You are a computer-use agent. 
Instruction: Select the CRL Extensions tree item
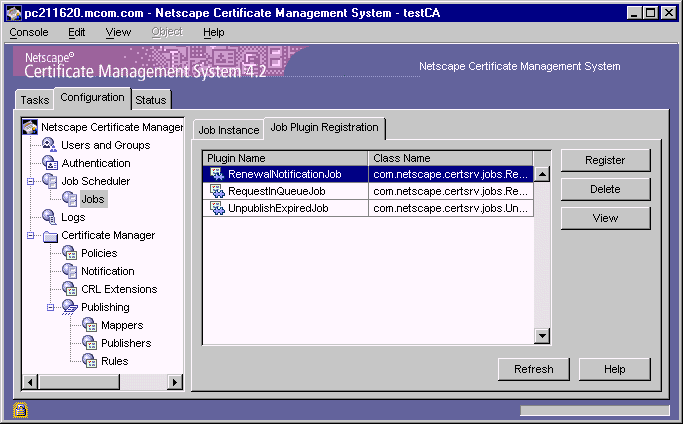point(119,289)
